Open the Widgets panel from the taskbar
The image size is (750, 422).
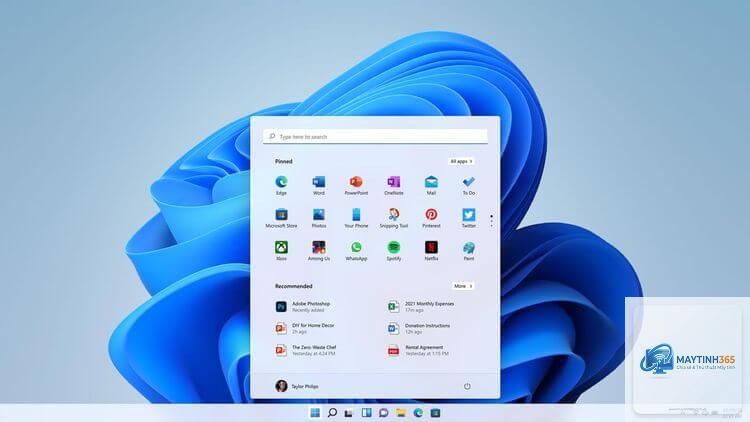[x=366, y=412]
